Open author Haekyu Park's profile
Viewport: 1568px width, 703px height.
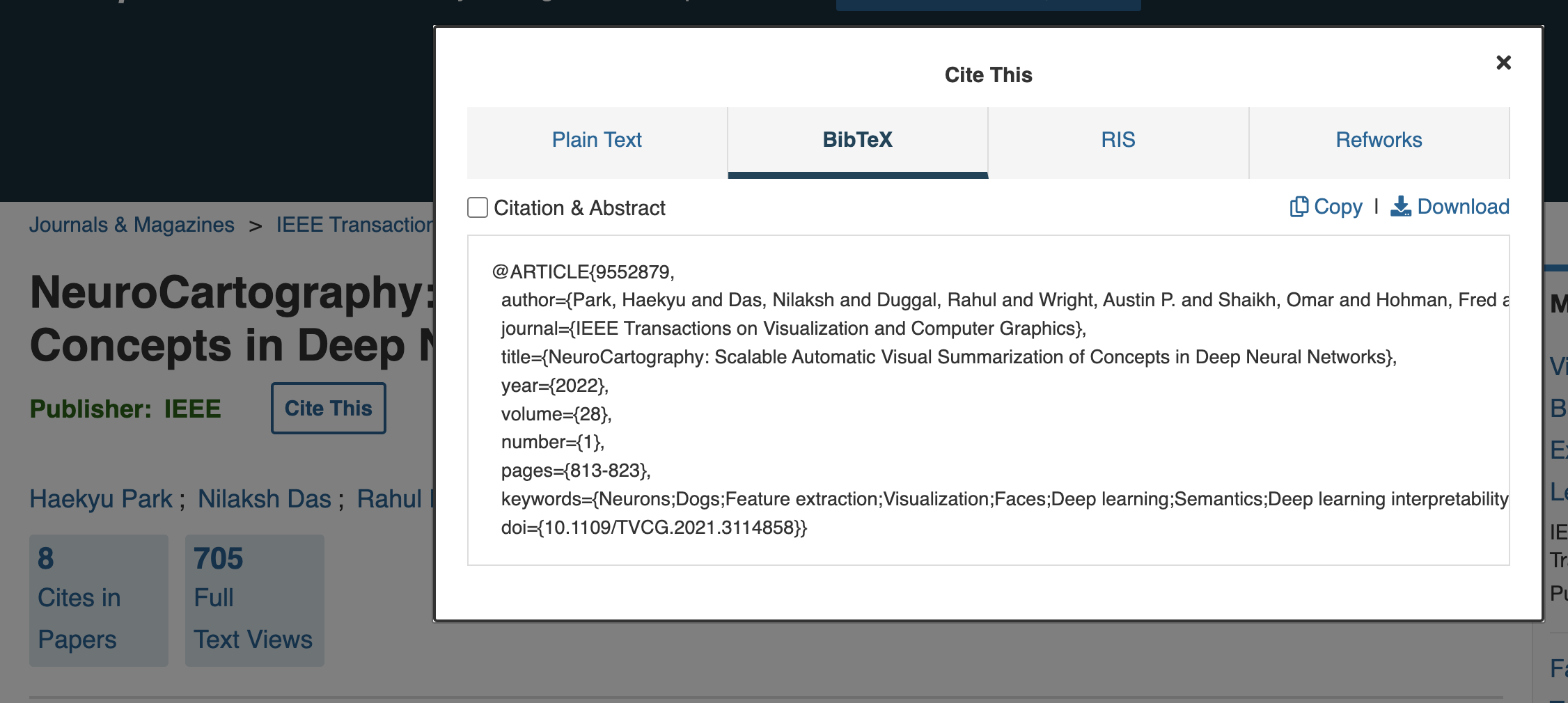click(x=101, y=499)
